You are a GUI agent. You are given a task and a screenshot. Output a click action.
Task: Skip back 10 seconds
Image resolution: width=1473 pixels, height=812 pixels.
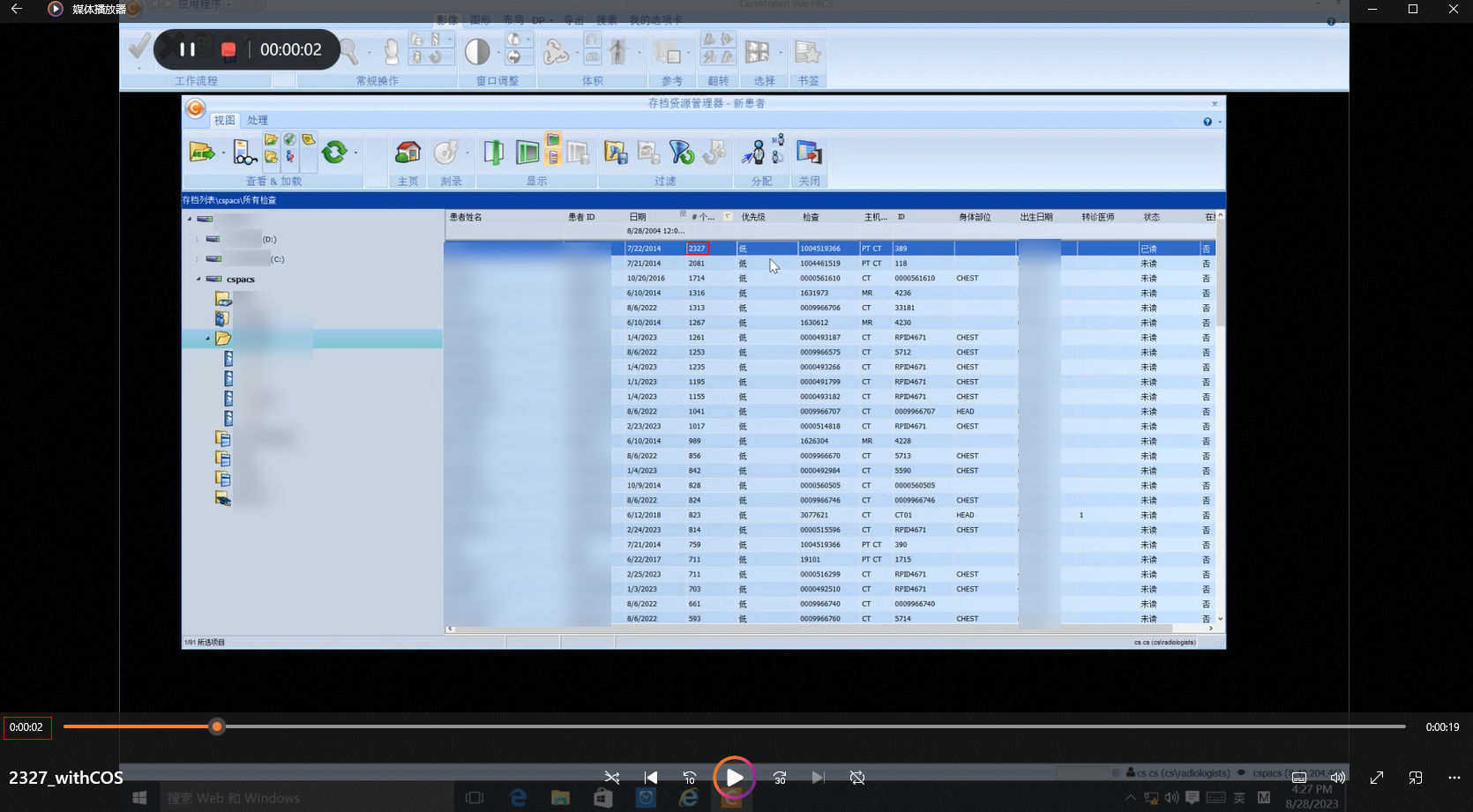coord(690,778)
